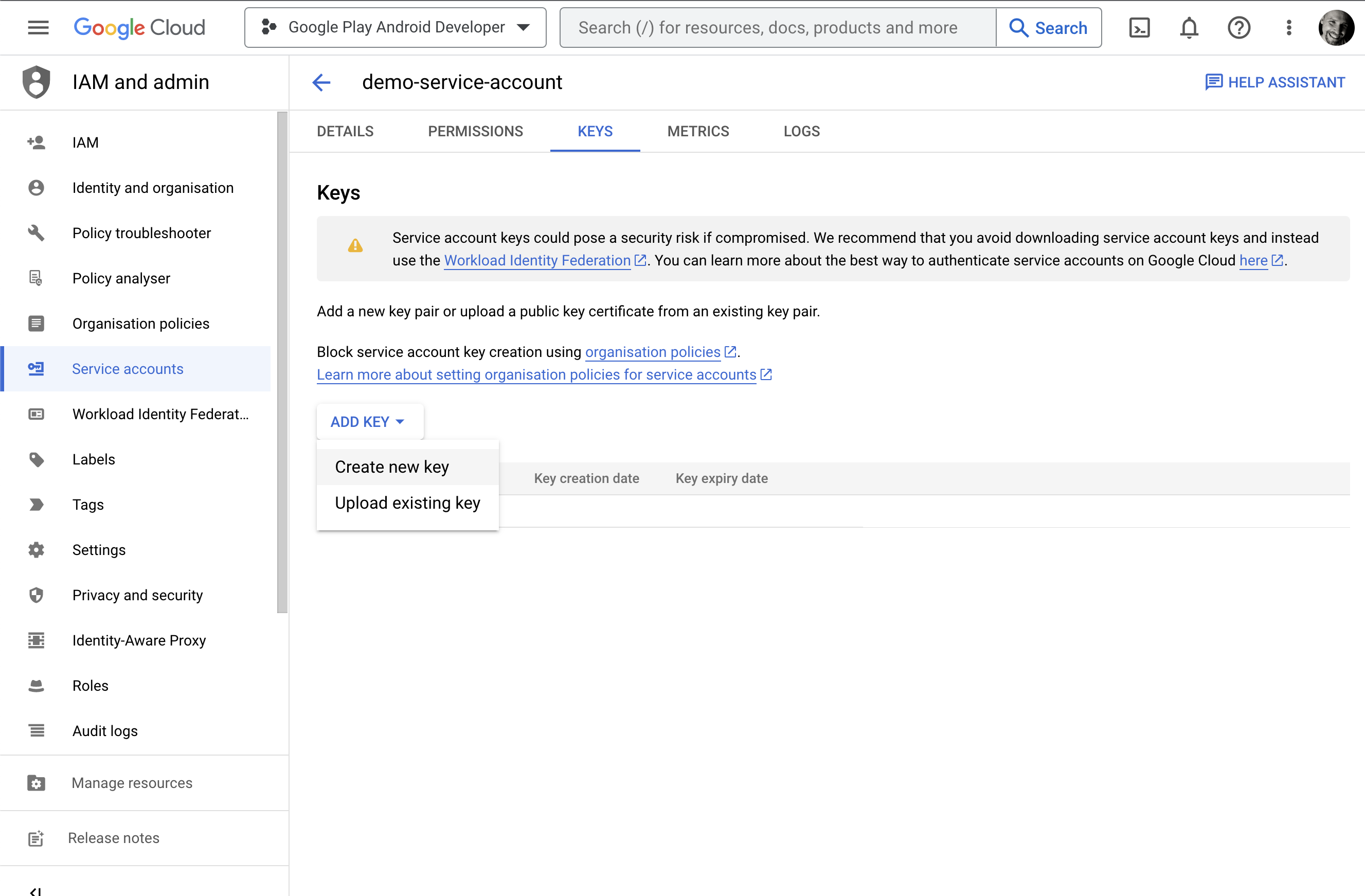Choose Upload existing key option

tap(407, 503)
